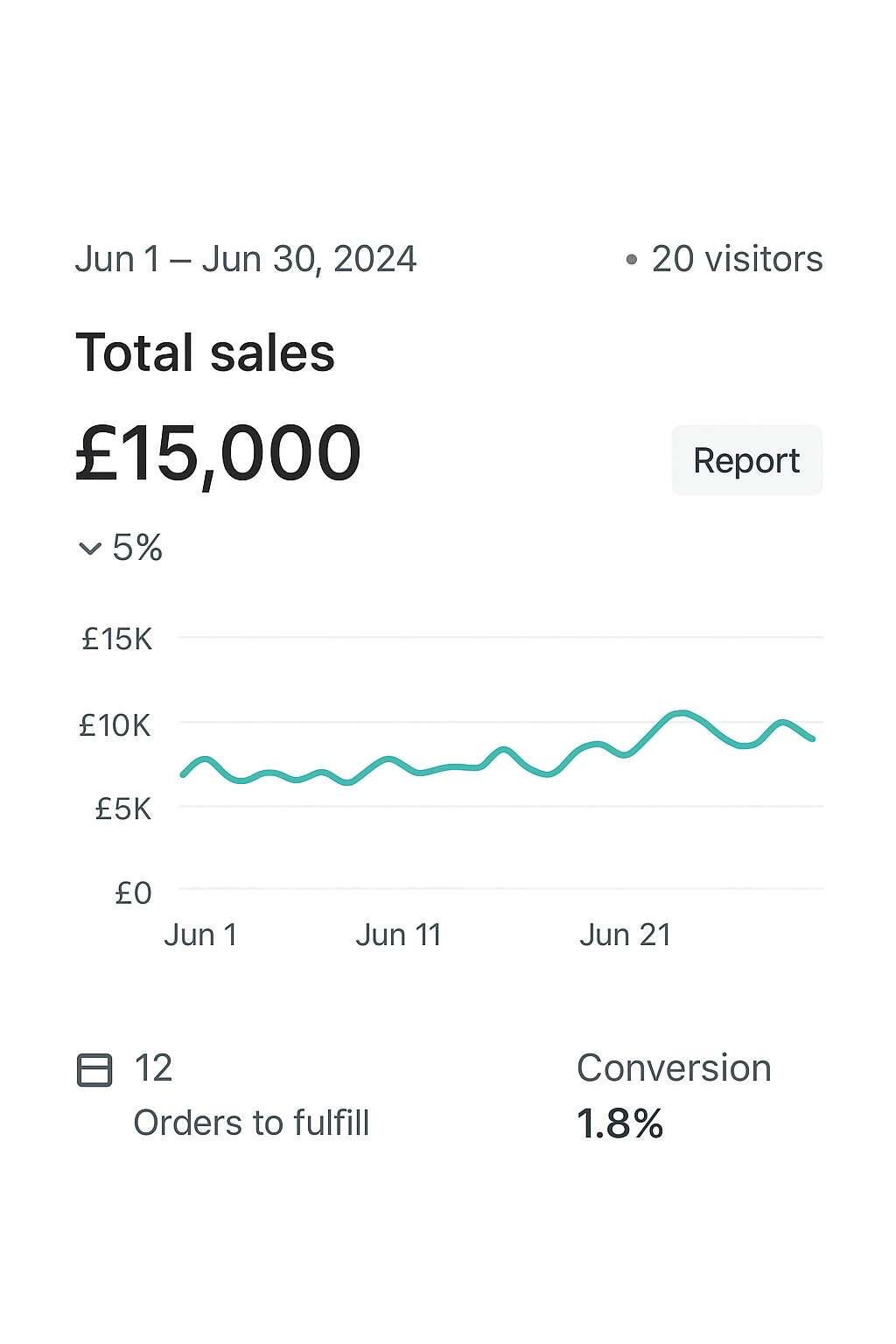Click the £15K axis label
896x1344 pixels.
click(117, 640)
